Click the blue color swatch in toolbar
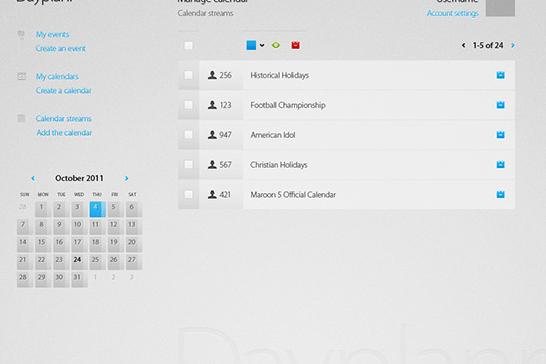Screen dimensions: 546x364 (251, 45)
